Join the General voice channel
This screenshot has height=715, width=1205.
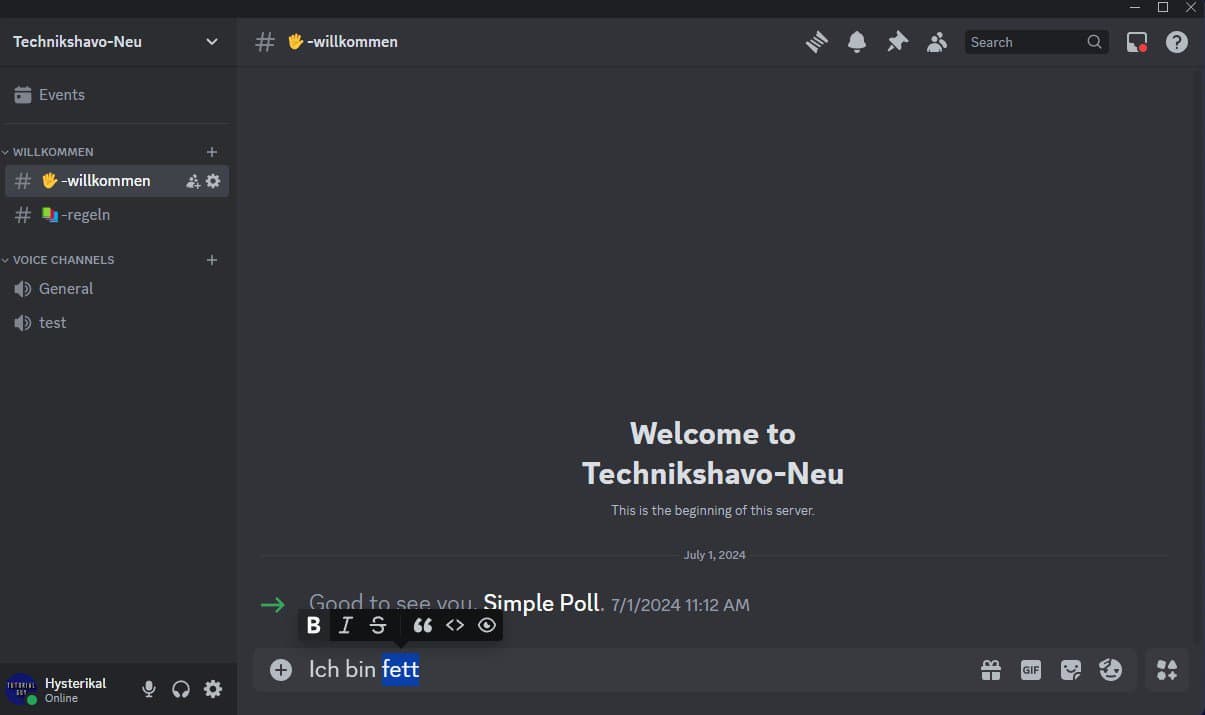(117, 289)
